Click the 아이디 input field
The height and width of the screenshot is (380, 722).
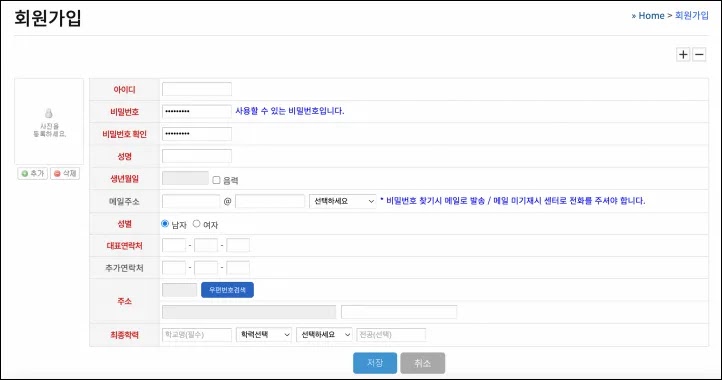point(197,89)
